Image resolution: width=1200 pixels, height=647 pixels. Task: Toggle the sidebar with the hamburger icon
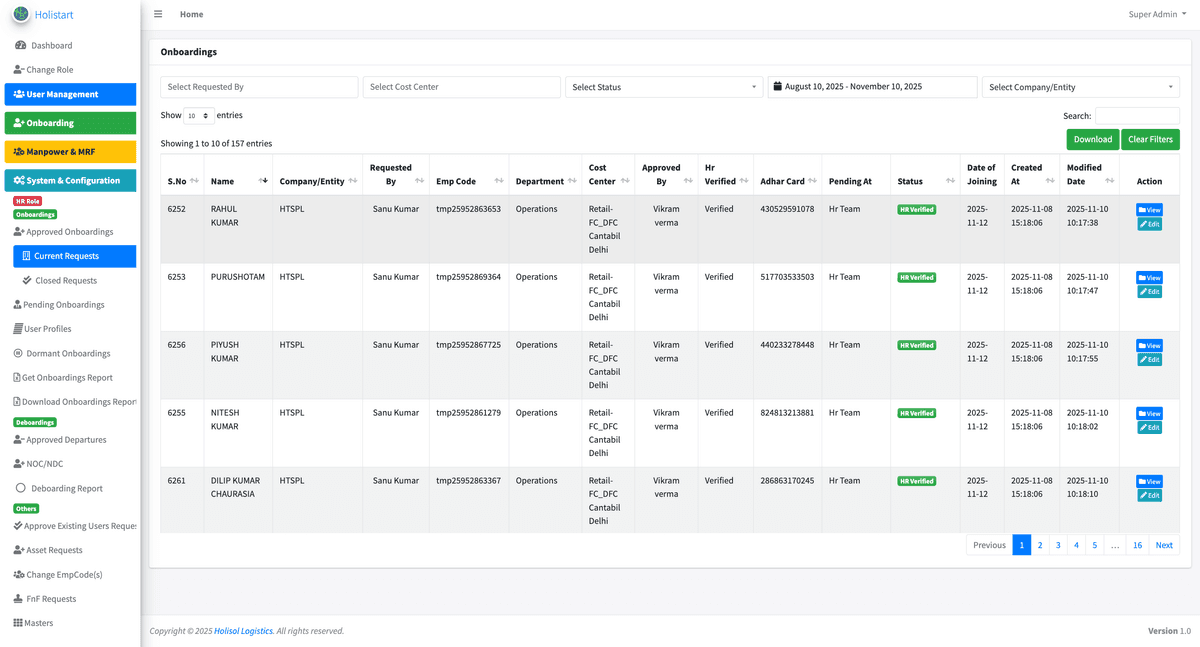pyautogui.click(x=158, y=14)
